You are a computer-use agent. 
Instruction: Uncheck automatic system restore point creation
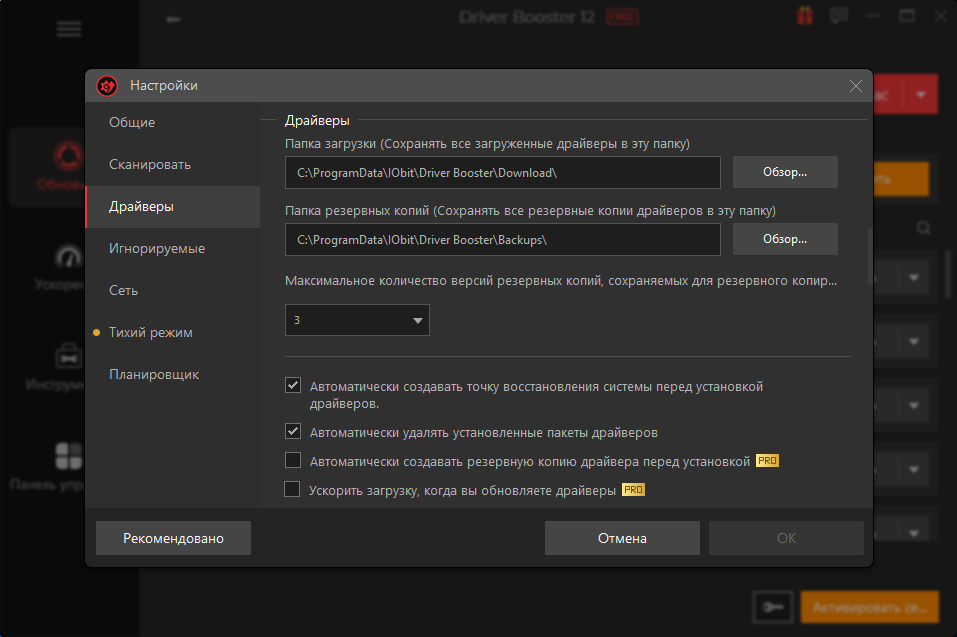pyautogui.click(x=293, y=385)
